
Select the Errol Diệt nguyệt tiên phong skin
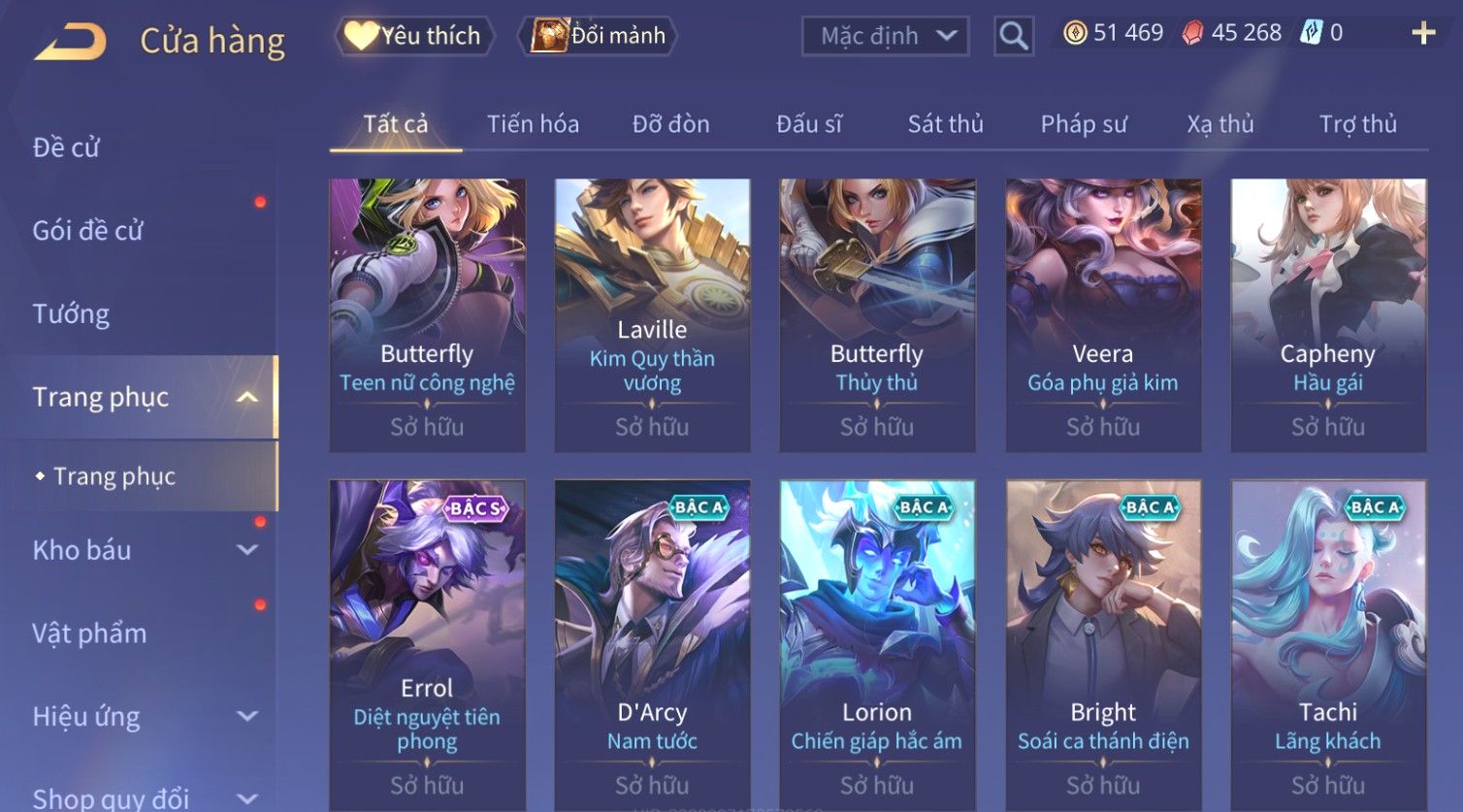coord(427,645)
